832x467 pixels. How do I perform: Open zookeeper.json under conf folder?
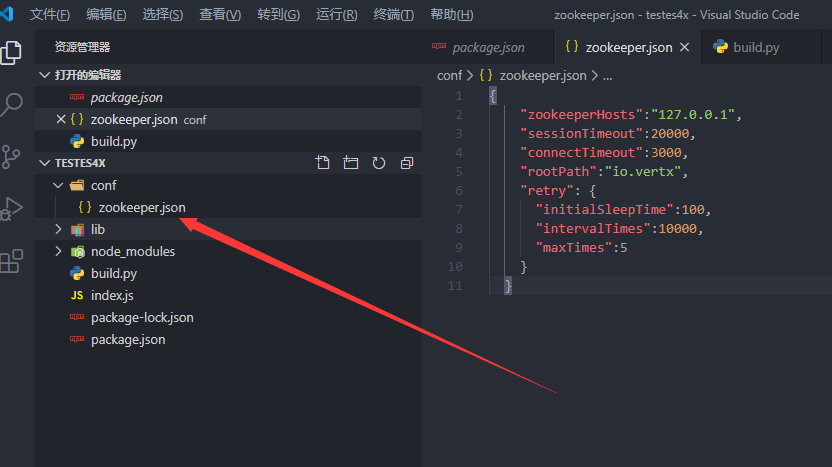click(228, 207)
